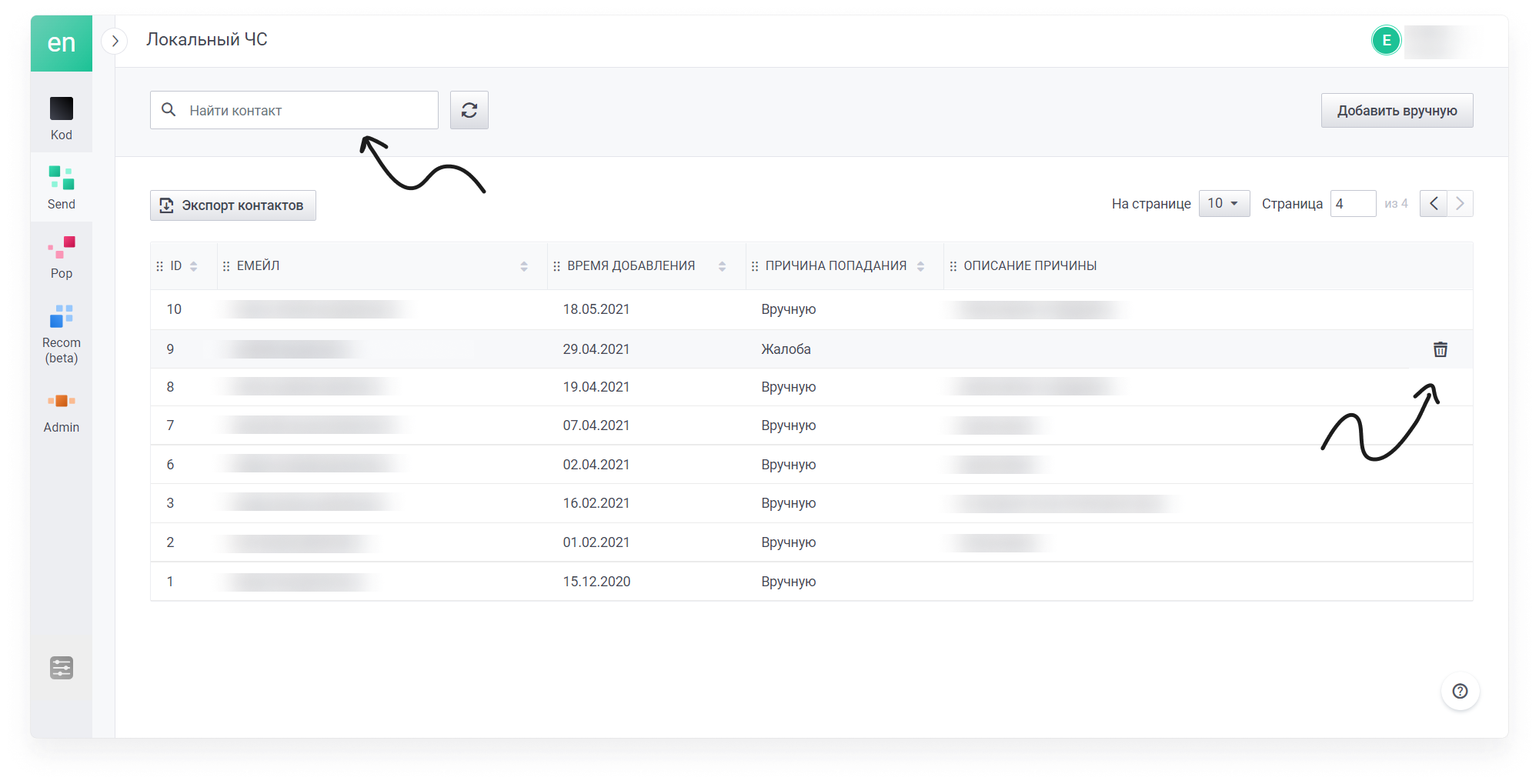1539x784 pixels.
Task: Open the rows-per-page dropdown showing 10
Action: [1224, 204]
